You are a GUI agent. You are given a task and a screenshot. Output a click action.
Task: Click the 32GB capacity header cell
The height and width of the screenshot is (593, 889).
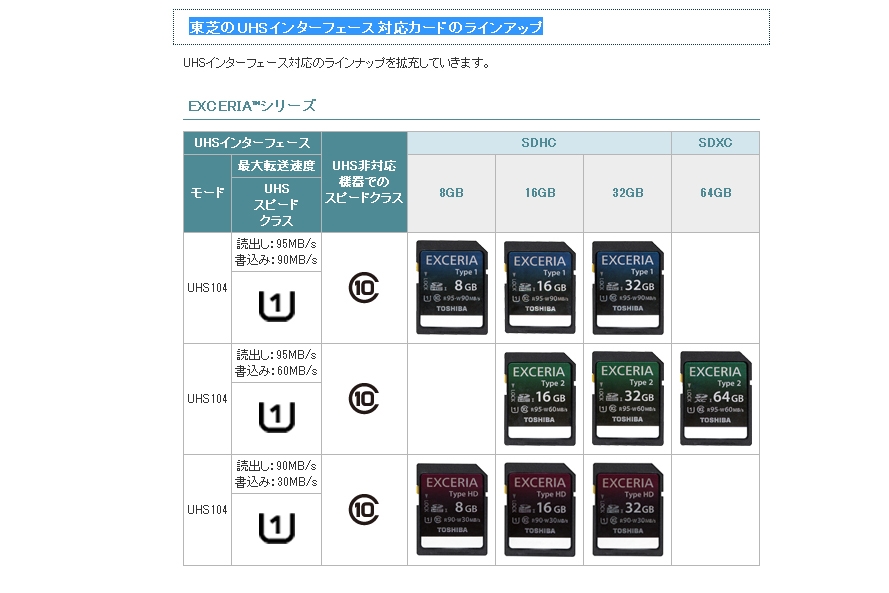(628, 193)
